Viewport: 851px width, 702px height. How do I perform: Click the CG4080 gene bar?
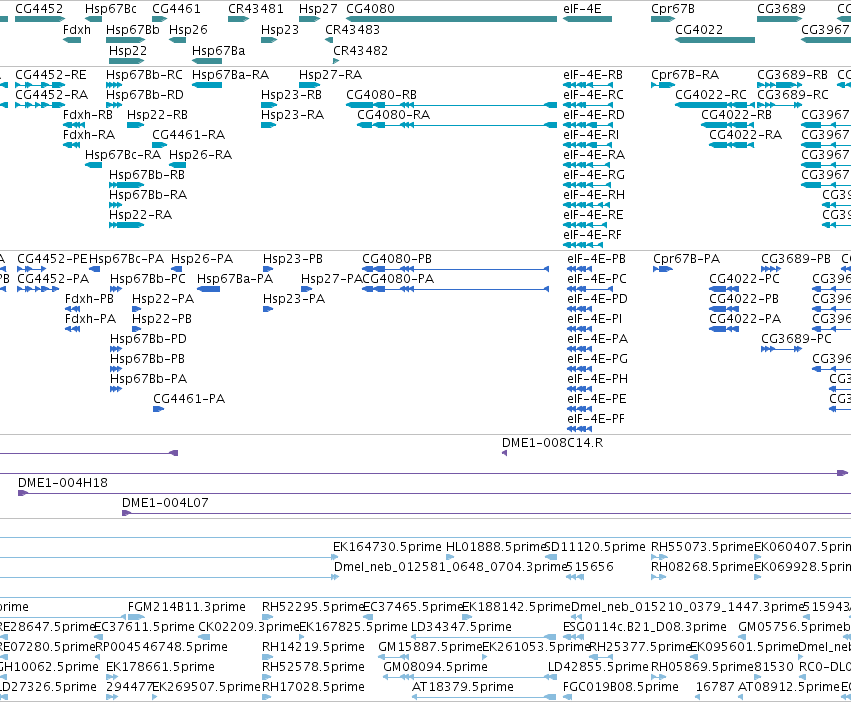452,19
